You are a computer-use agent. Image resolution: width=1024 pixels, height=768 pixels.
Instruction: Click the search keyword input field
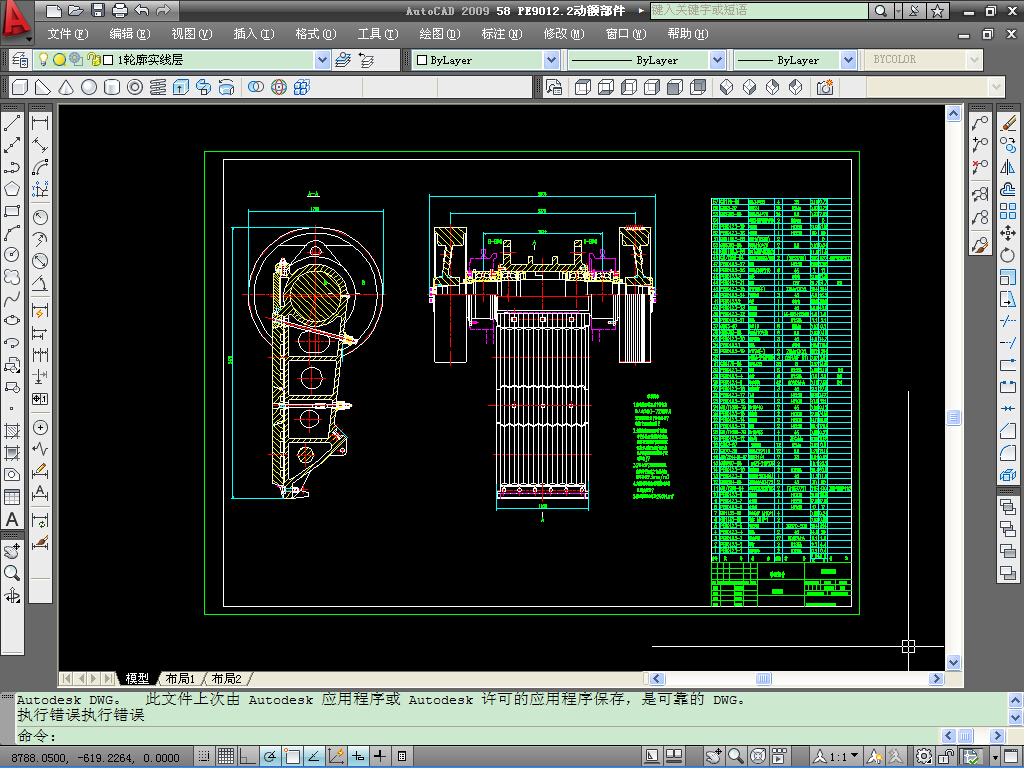coord(758,11)
